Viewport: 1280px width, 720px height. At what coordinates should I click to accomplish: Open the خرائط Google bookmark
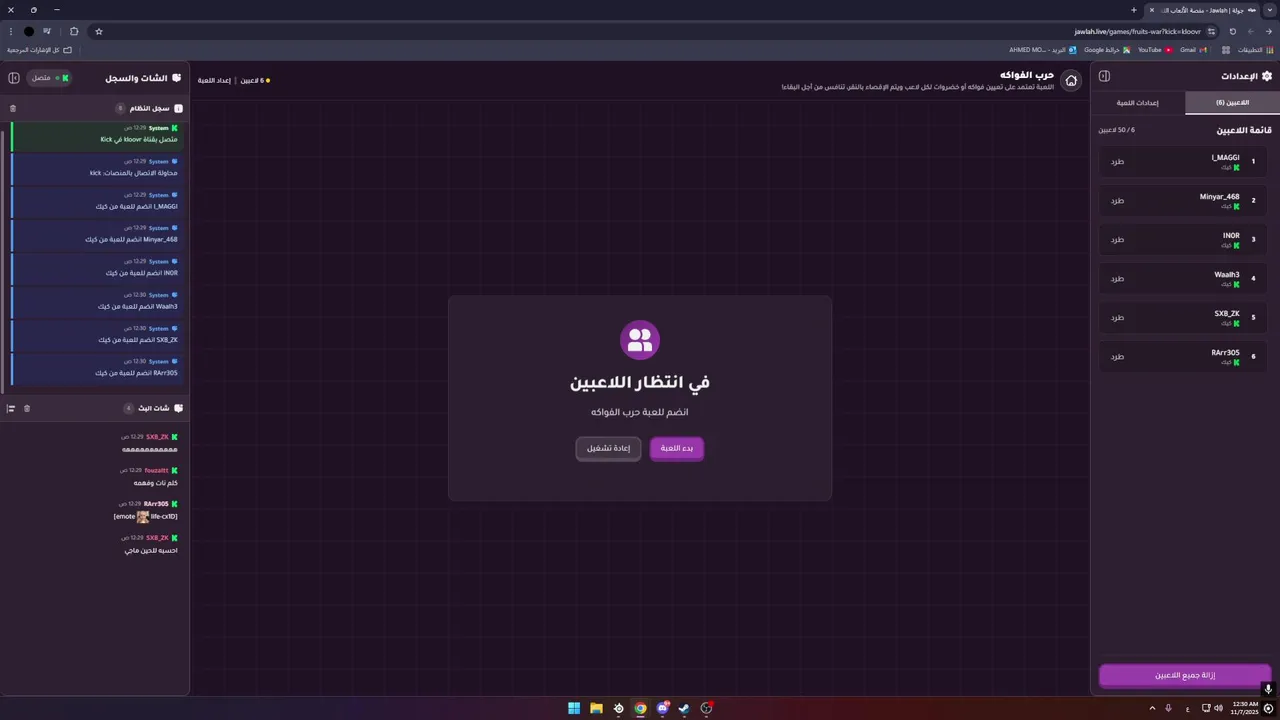1107,49
